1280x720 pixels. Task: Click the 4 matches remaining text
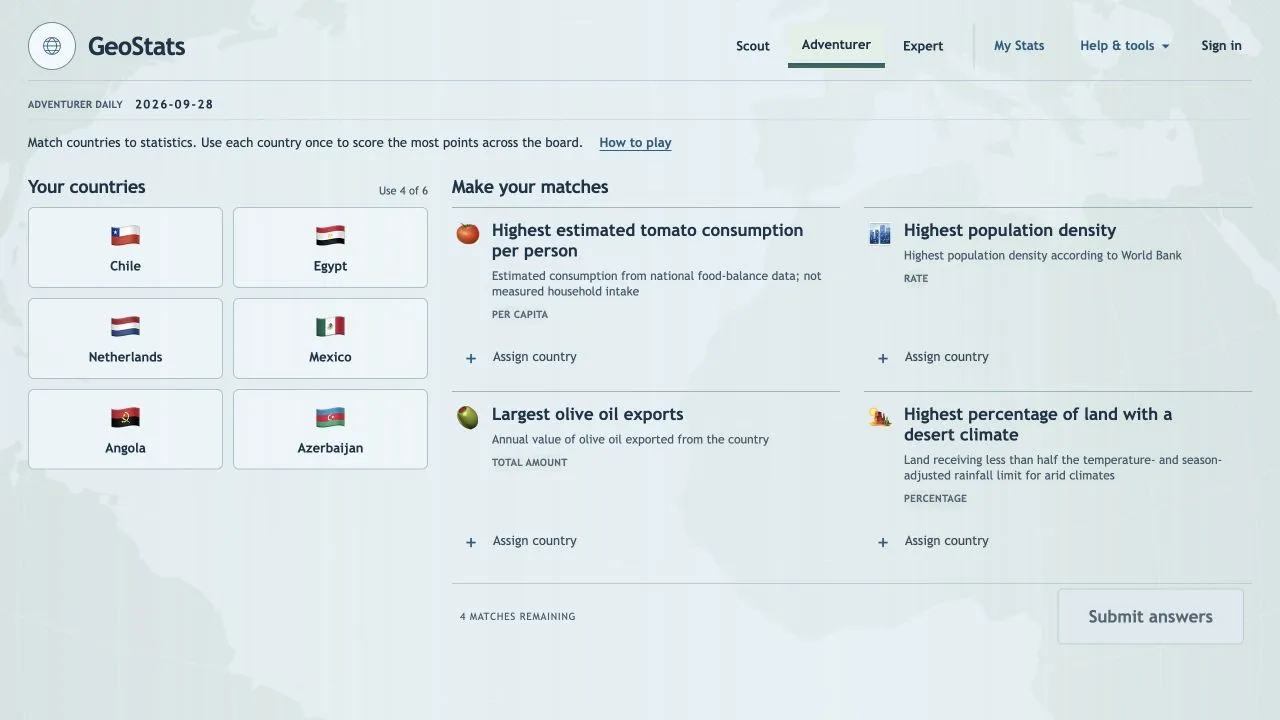(x=517, y=617)
